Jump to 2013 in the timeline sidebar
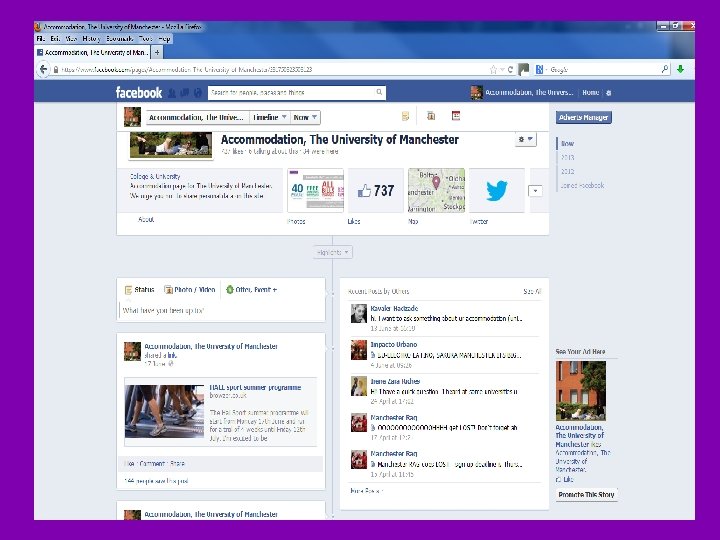Screen dimensions: 720x540 (568, 158)
